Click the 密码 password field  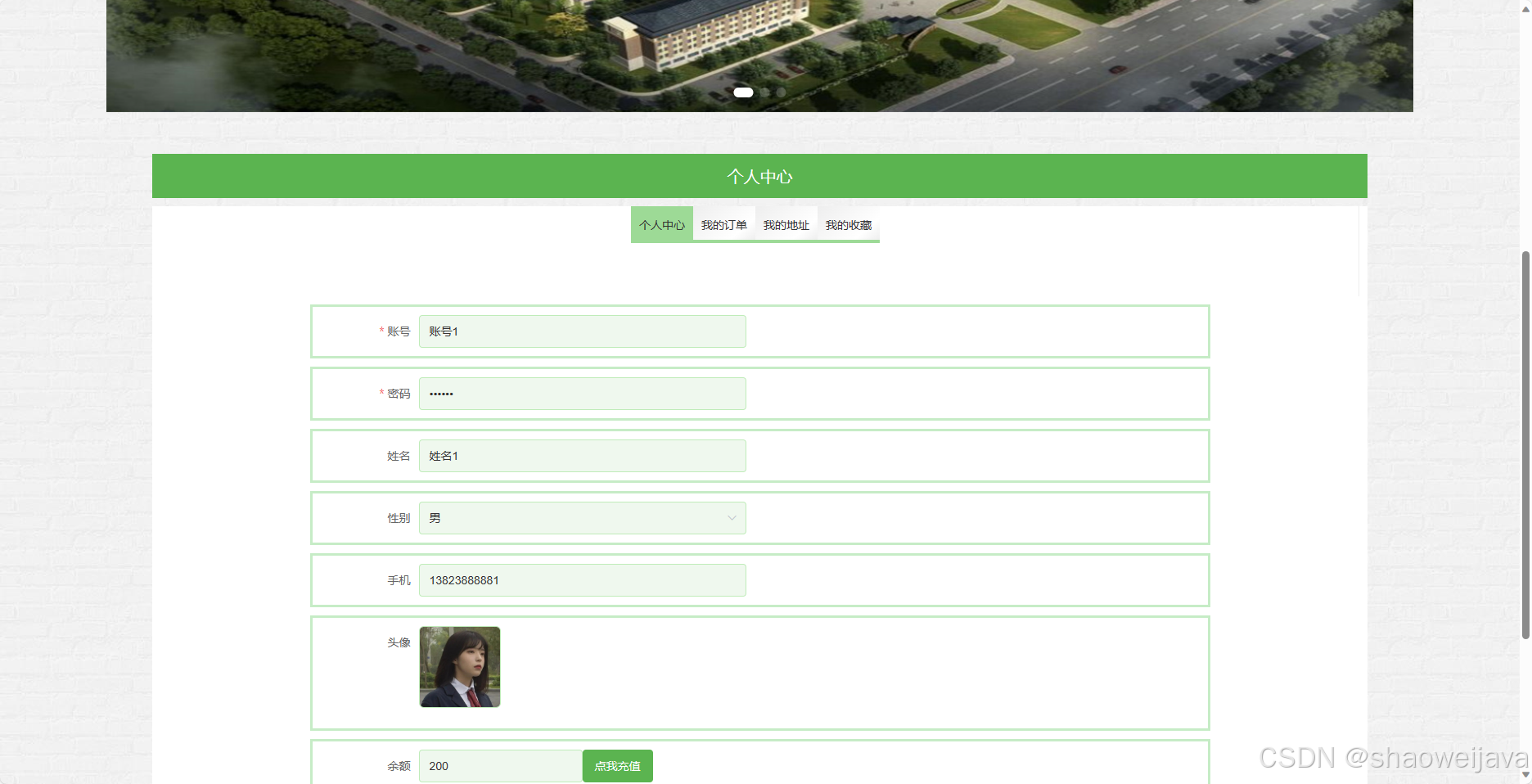point(583,394)
